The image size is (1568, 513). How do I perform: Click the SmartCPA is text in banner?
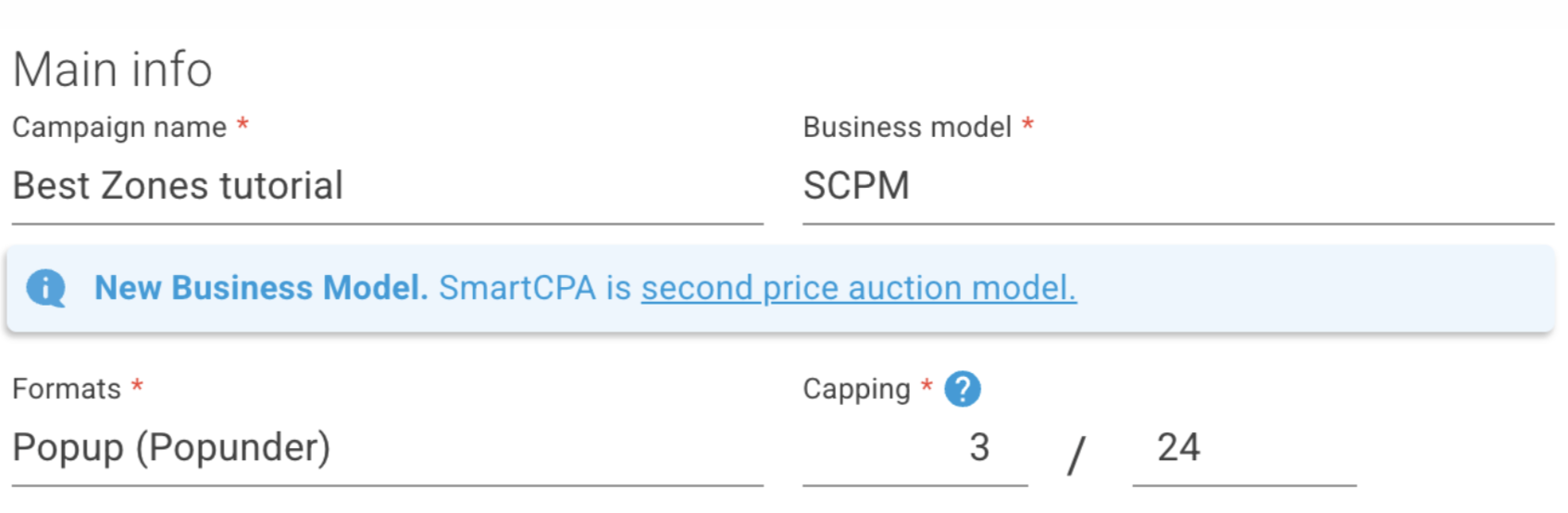pos(534,288)
